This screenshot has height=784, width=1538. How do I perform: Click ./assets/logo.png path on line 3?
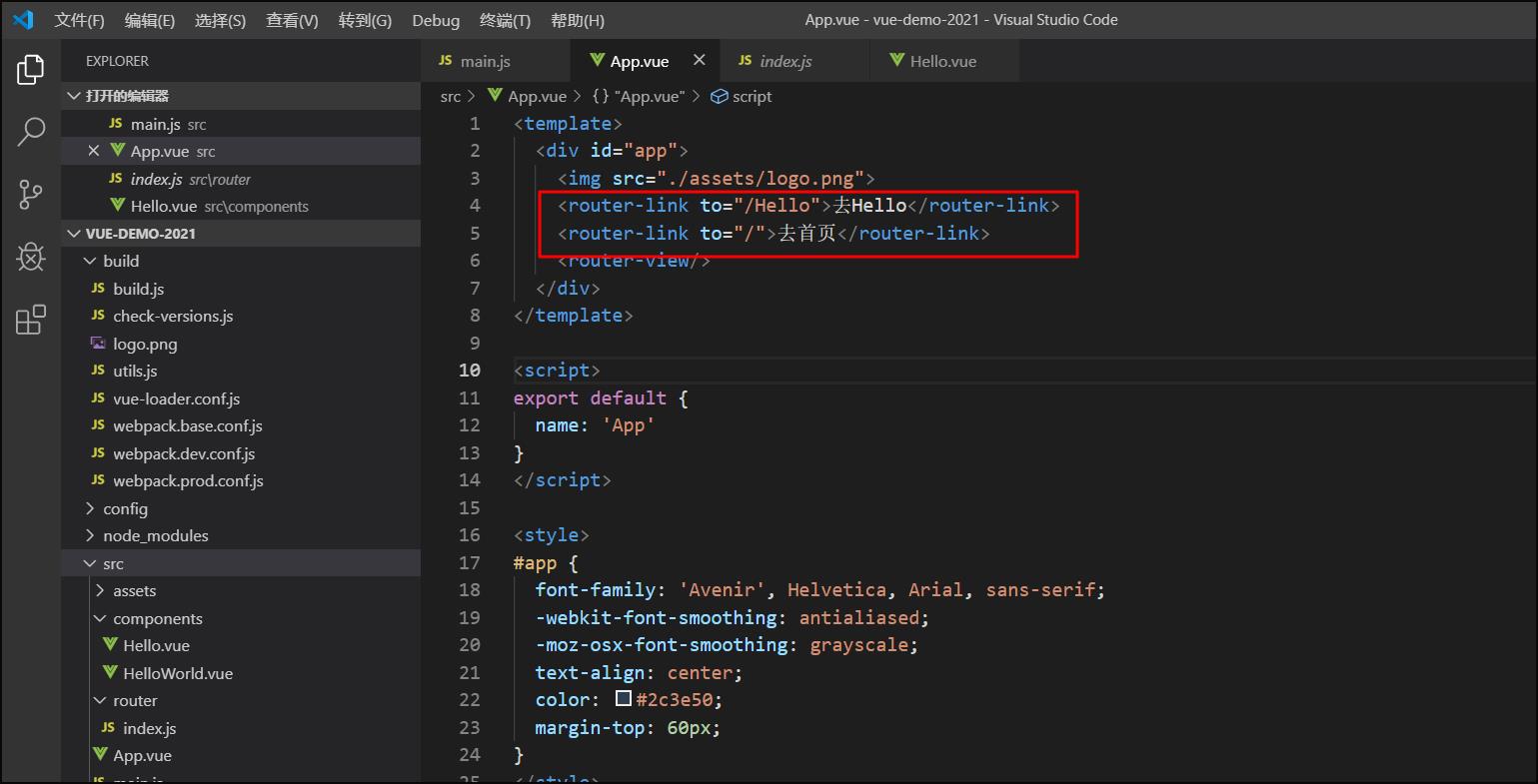click(x=763, y=179)
